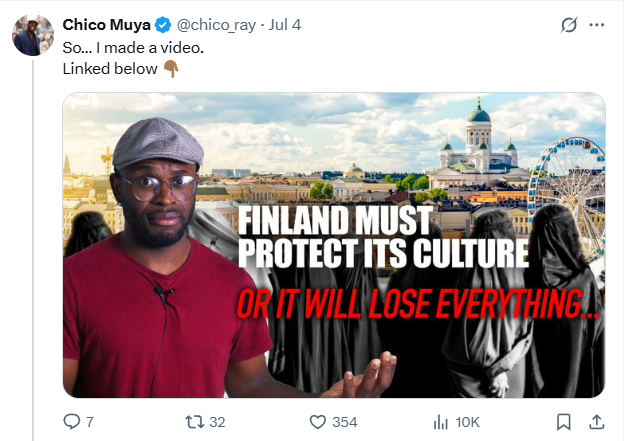Click the blue verified badge

pyautogui.click(x=162, y=24)
